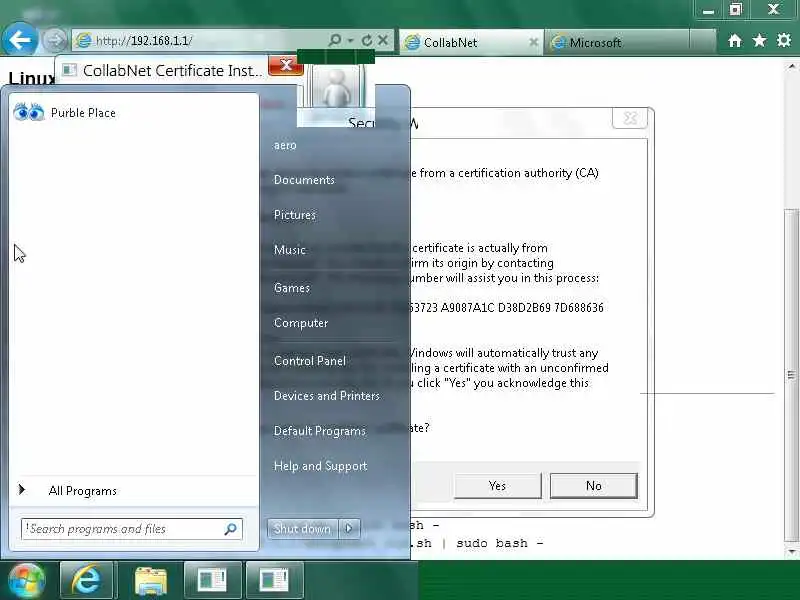Viewport: 800px width, 600px height.
Task: Open the aero user folder
Action: (285, 145)
